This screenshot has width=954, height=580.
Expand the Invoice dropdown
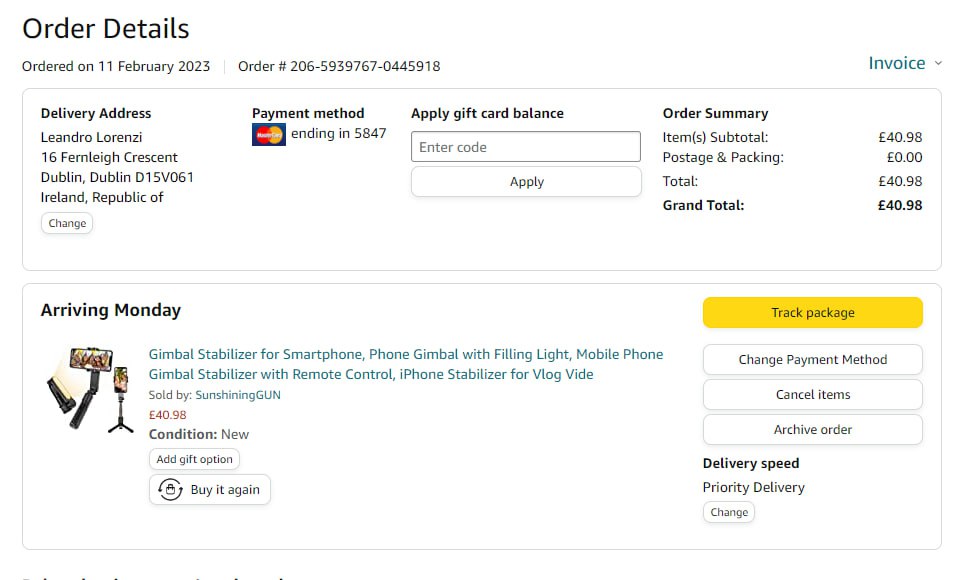point(897,63)
